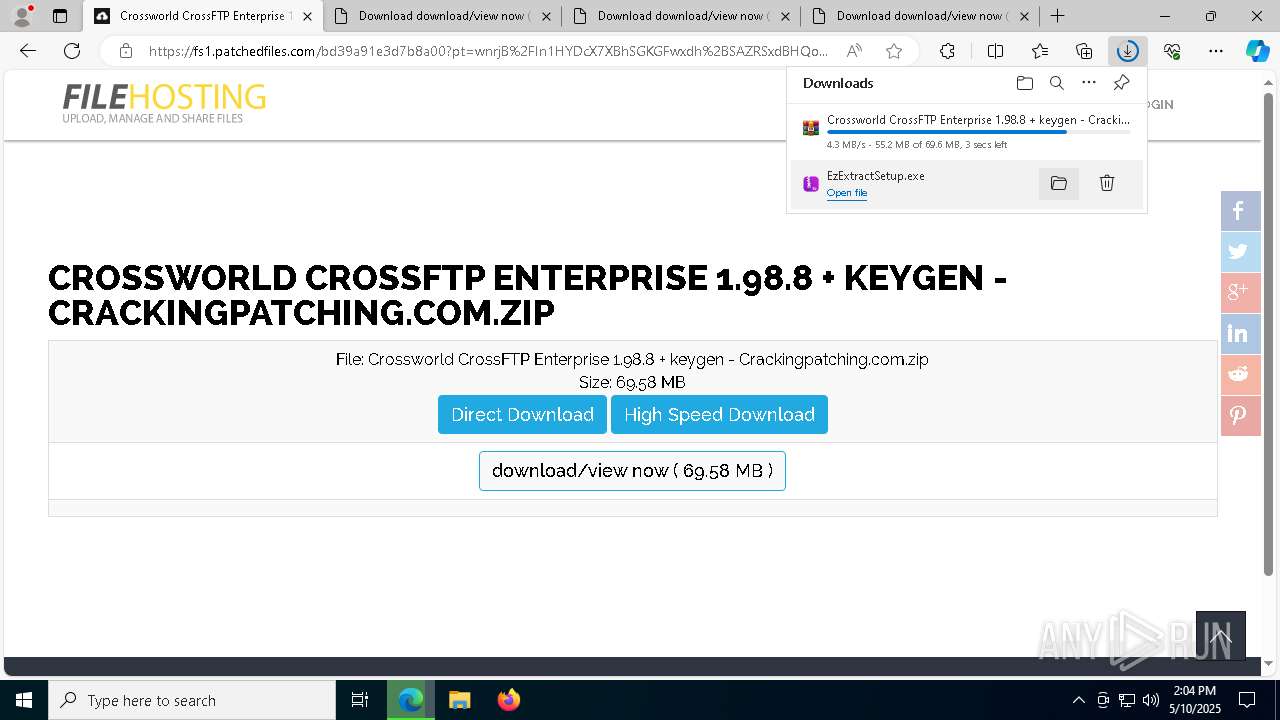Open File Explorer from taskbar
Screen dimensions: 1280x720
pos(459,700)
